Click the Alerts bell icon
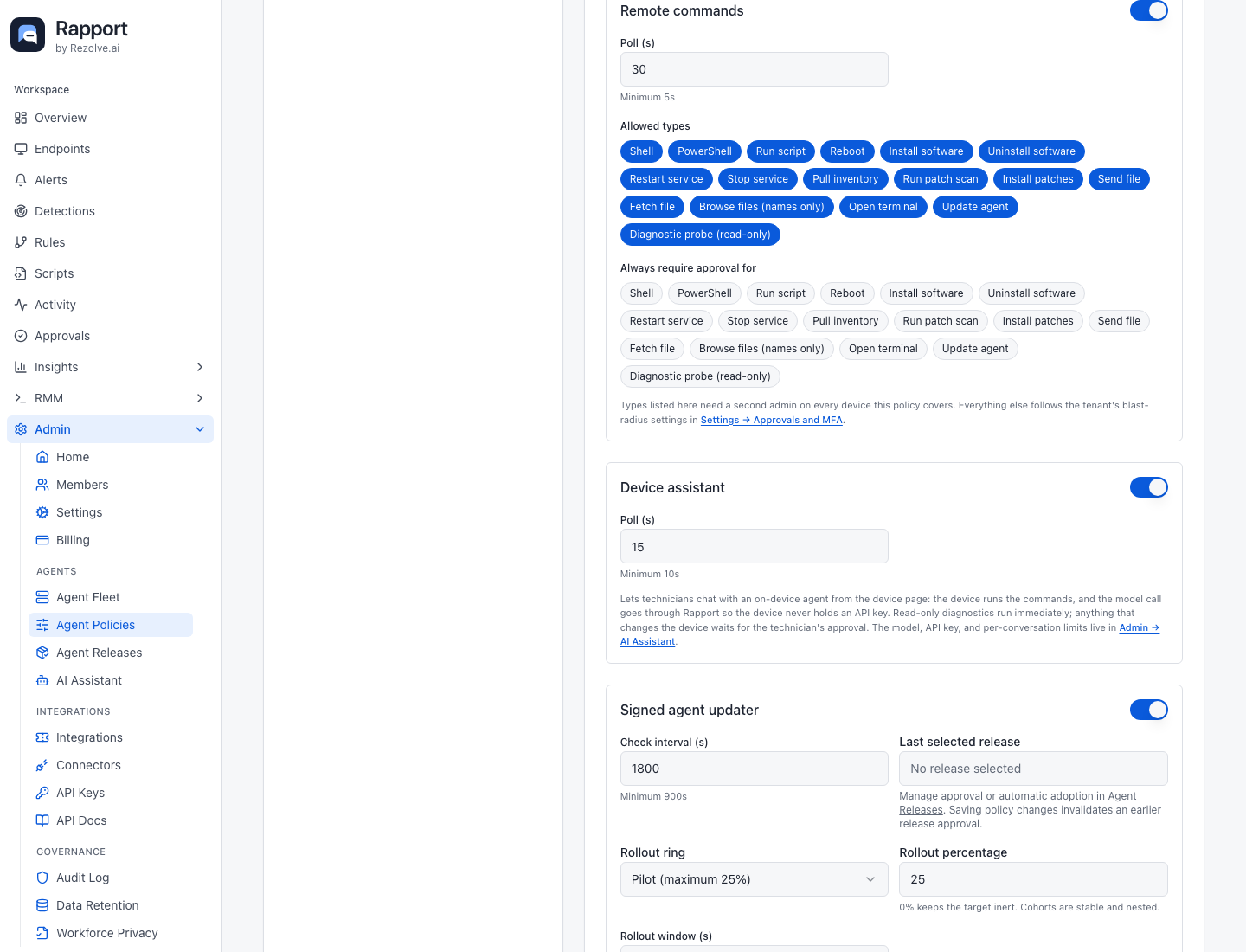This screenshot has width=1246, height=952. (21, 180)
